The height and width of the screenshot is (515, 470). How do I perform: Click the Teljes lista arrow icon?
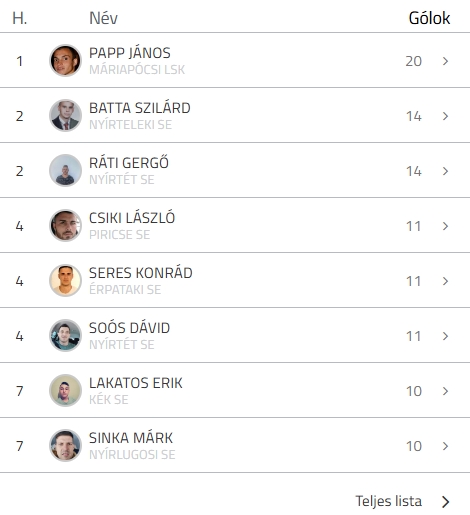point(446,502)
